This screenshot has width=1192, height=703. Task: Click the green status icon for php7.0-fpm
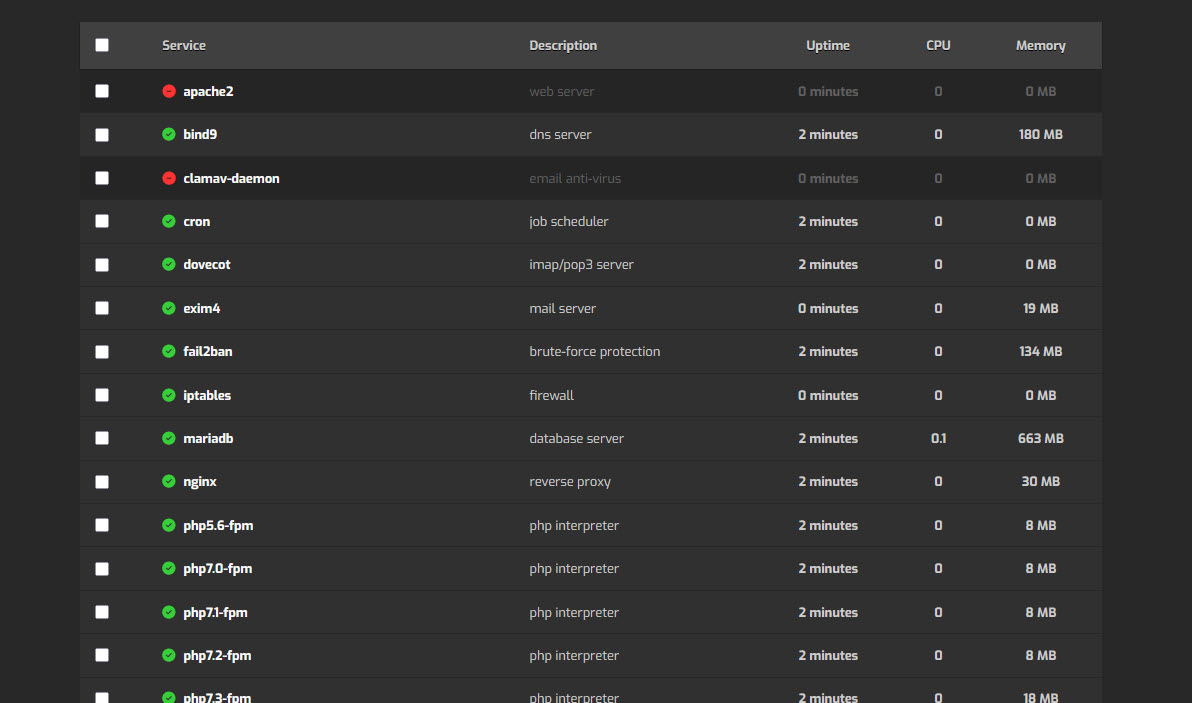tap(169, 568)
